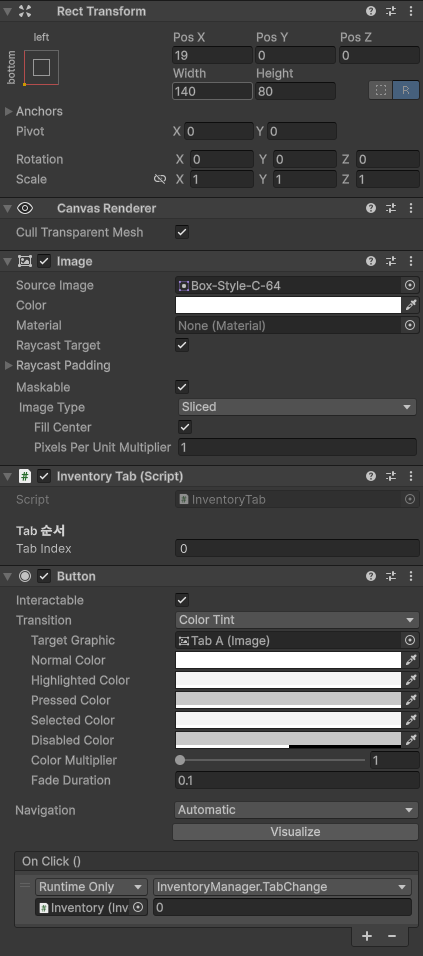
Task: Toggle raw edit mode R button
Action: (406, 90)
